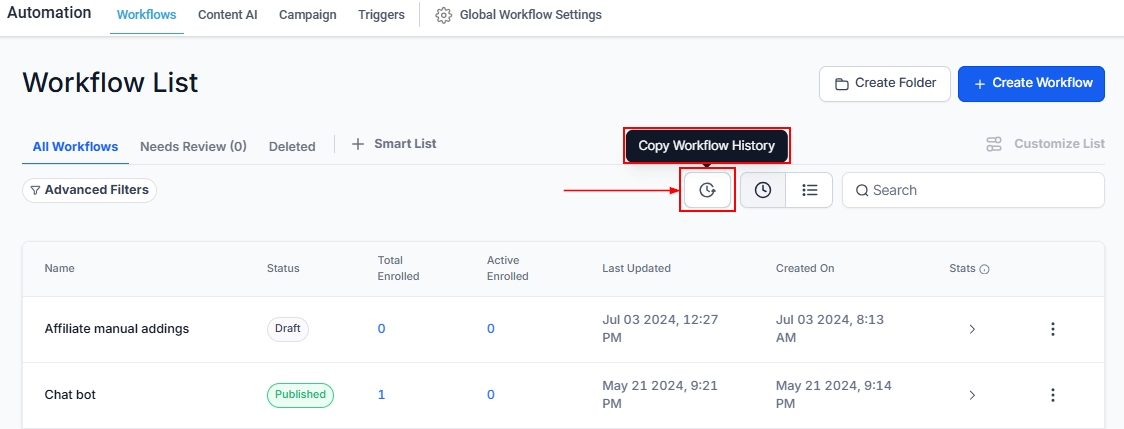
Task: Go to the Triggers tab
Action: pyautogui.click(x=381, y=15)
